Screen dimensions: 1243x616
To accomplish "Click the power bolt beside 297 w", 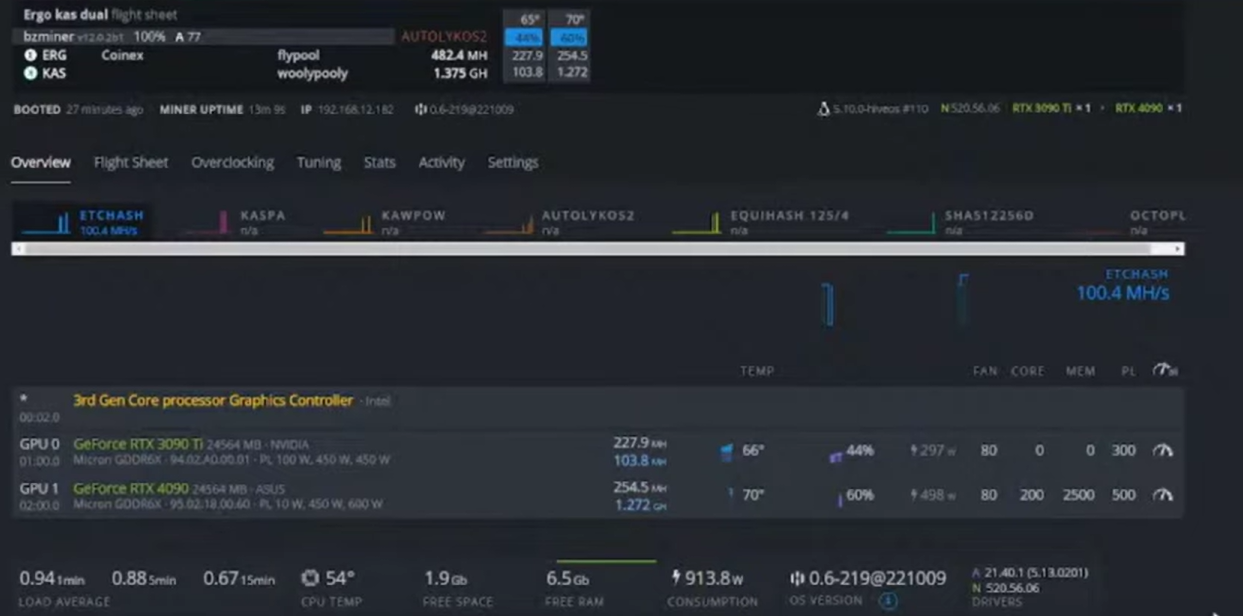I will [914, 451].
